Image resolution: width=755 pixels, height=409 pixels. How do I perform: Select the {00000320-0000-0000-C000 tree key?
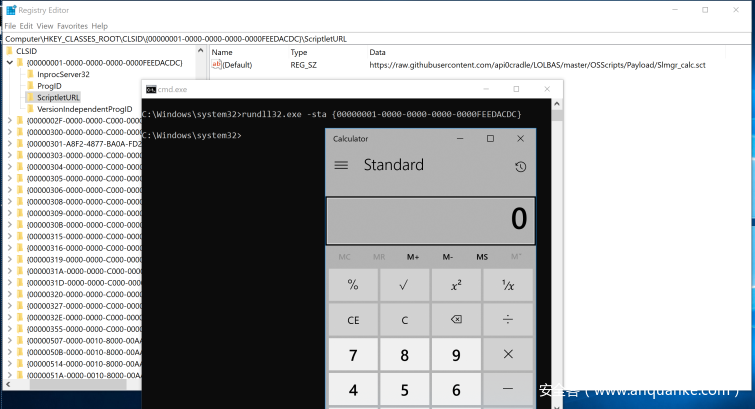click(x=84, y=294)
